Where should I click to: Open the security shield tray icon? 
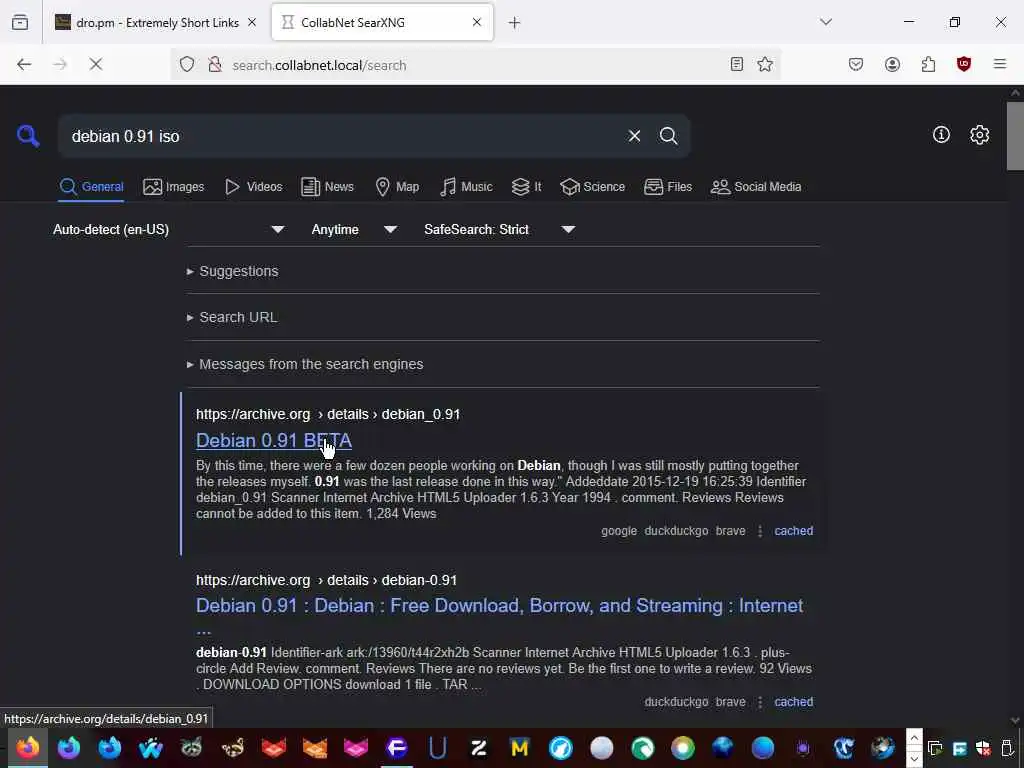(x=984, y=748)
